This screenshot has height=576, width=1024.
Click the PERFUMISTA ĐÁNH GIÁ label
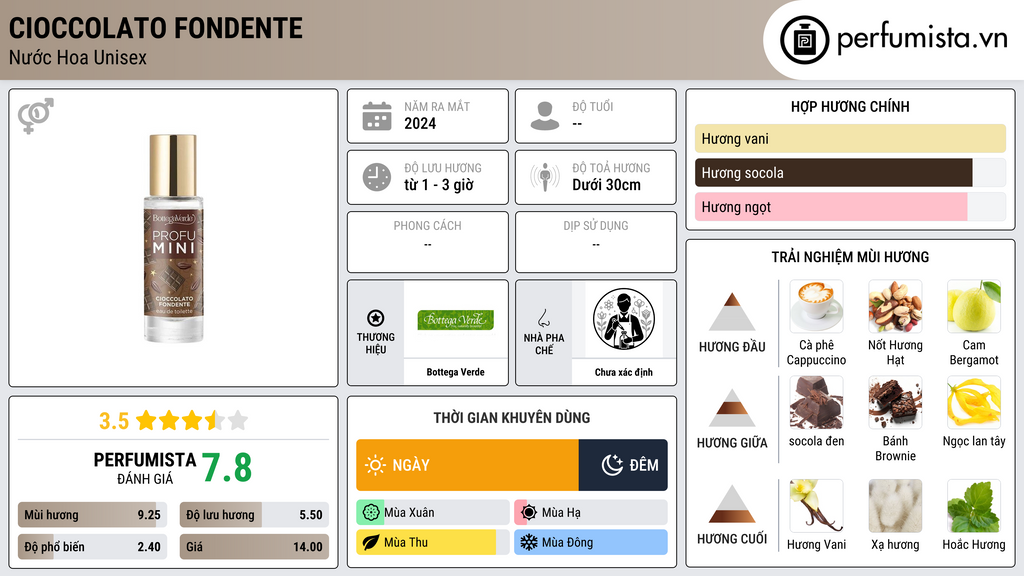point(145,468)
